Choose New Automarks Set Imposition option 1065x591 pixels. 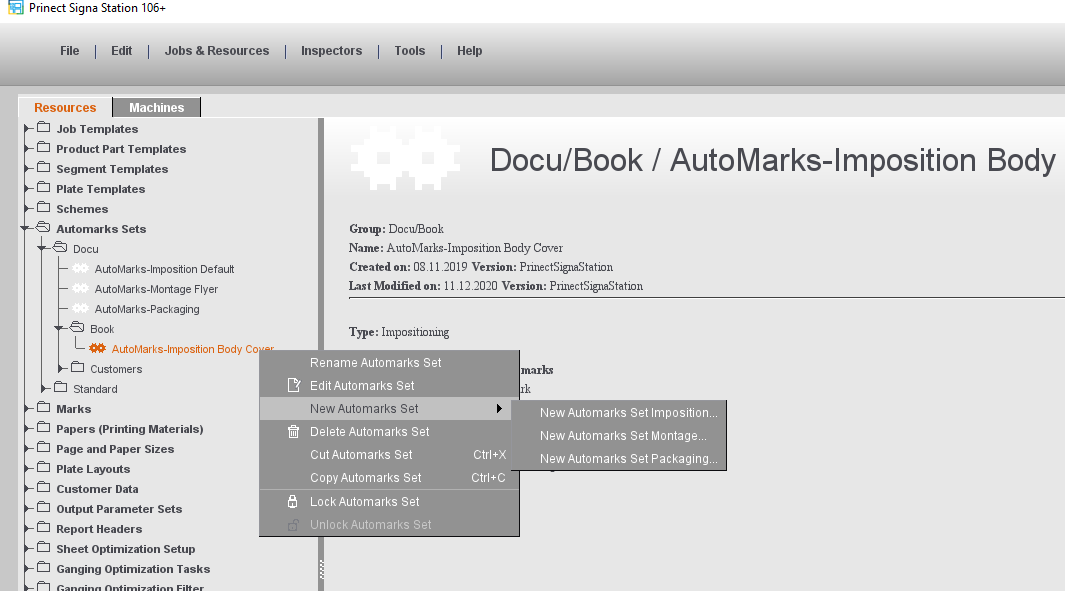pos(628,413)
